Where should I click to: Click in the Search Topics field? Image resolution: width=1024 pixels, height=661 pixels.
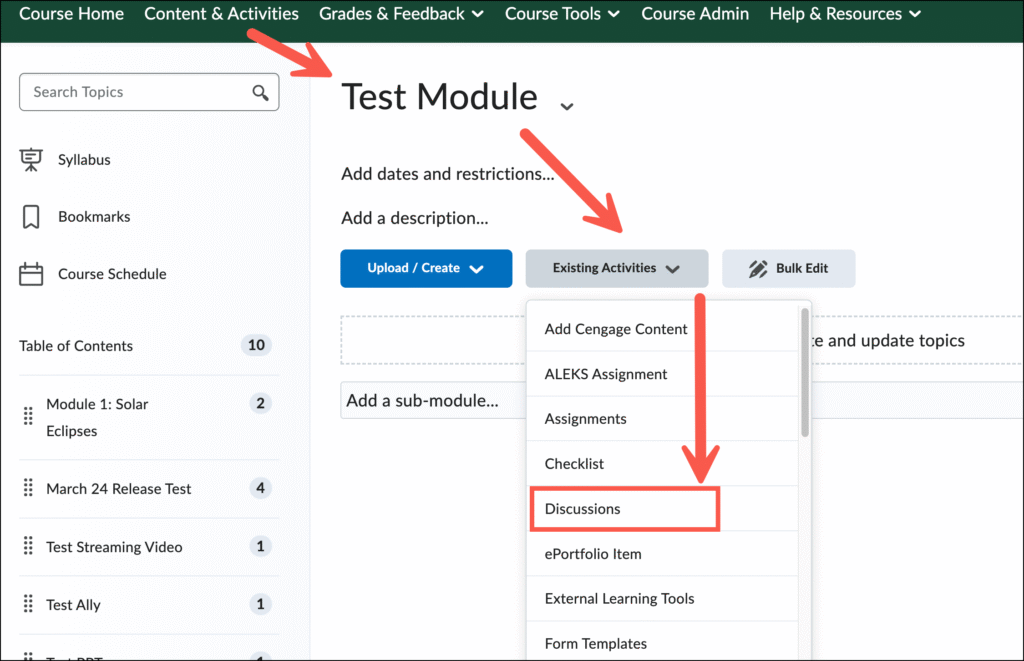[x=149, y=92]
